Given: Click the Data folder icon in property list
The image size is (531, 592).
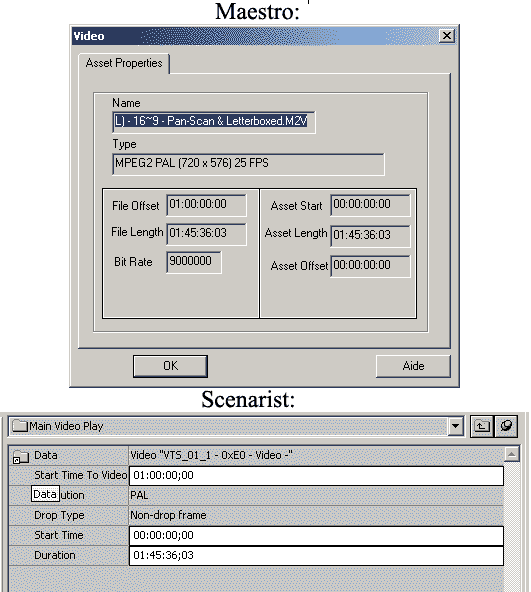Looking at the screenshot, I should click(x=21, y=456).
